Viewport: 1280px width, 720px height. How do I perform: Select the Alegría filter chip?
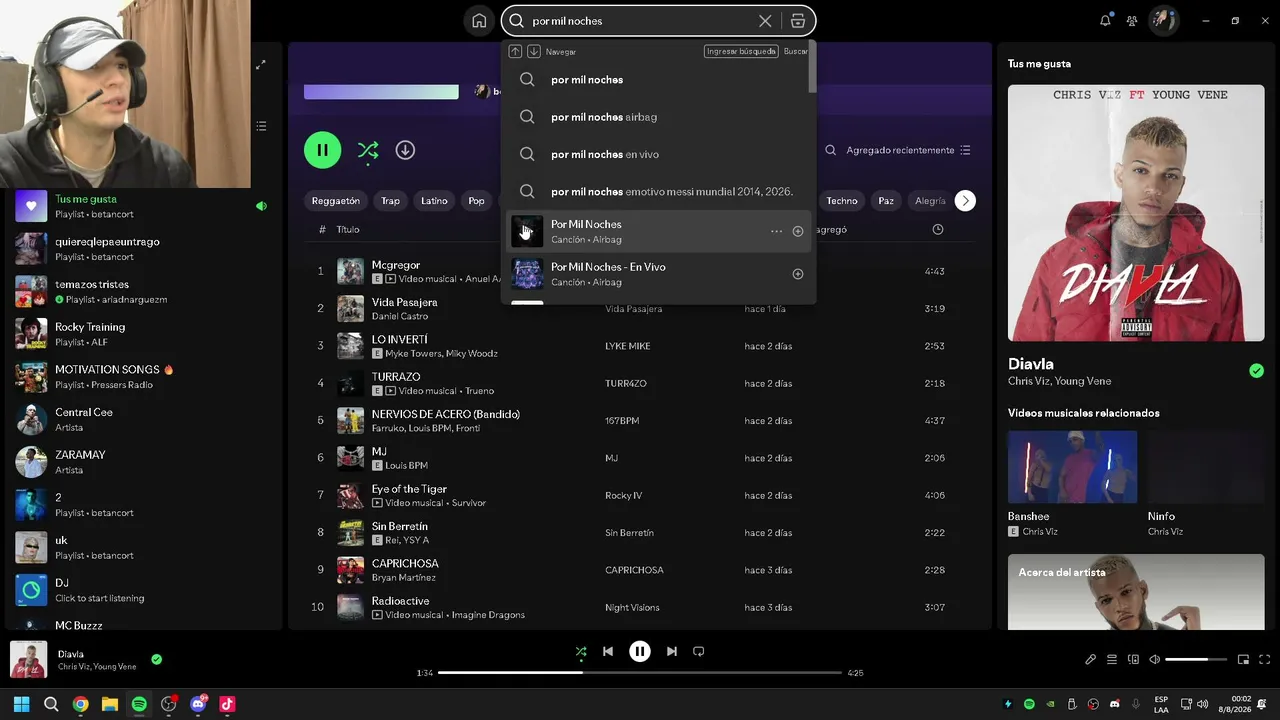pos(930,201)
